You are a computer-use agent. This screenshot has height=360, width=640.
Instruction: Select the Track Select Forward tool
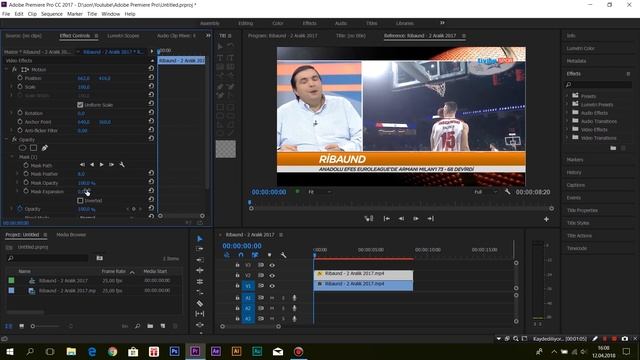tap(200, 249)
